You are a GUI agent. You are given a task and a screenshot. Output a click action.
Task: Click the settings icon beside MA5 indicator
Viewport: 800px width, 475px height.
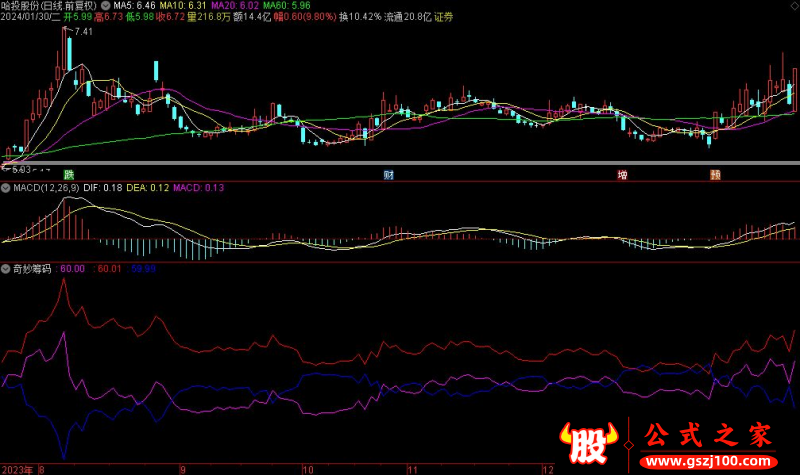[106, 5]
